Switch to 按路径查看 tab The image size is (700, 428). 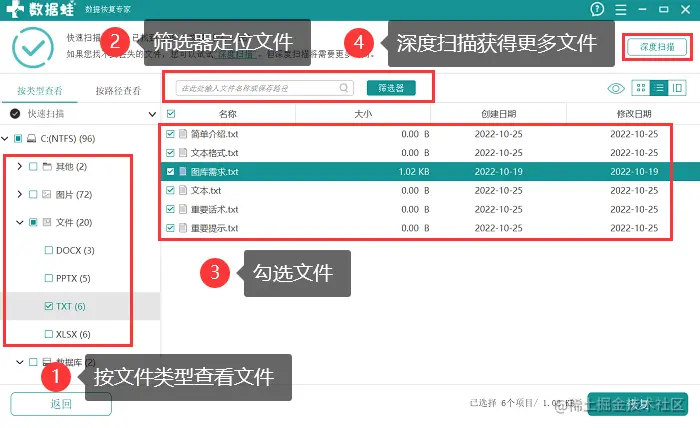[x=118, y=91]
